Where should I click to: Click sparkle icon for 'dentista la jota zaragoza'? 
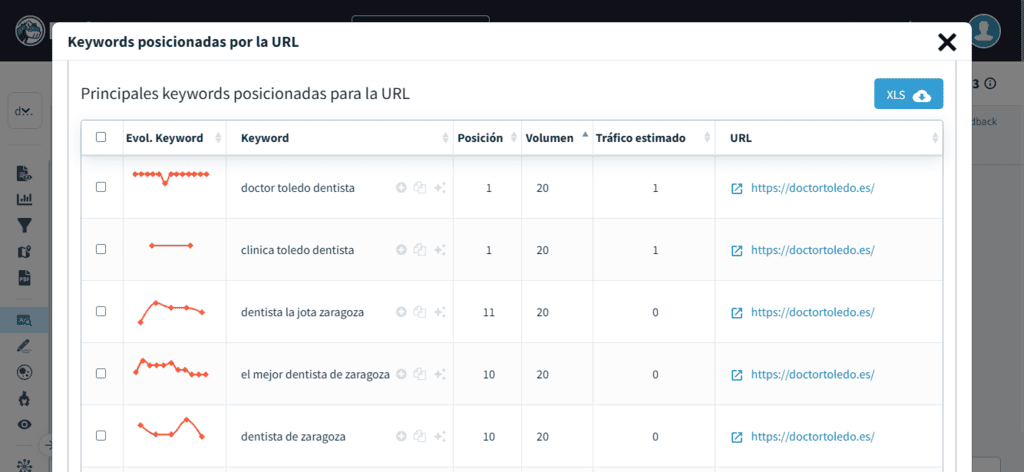click(x=440, y=313)
